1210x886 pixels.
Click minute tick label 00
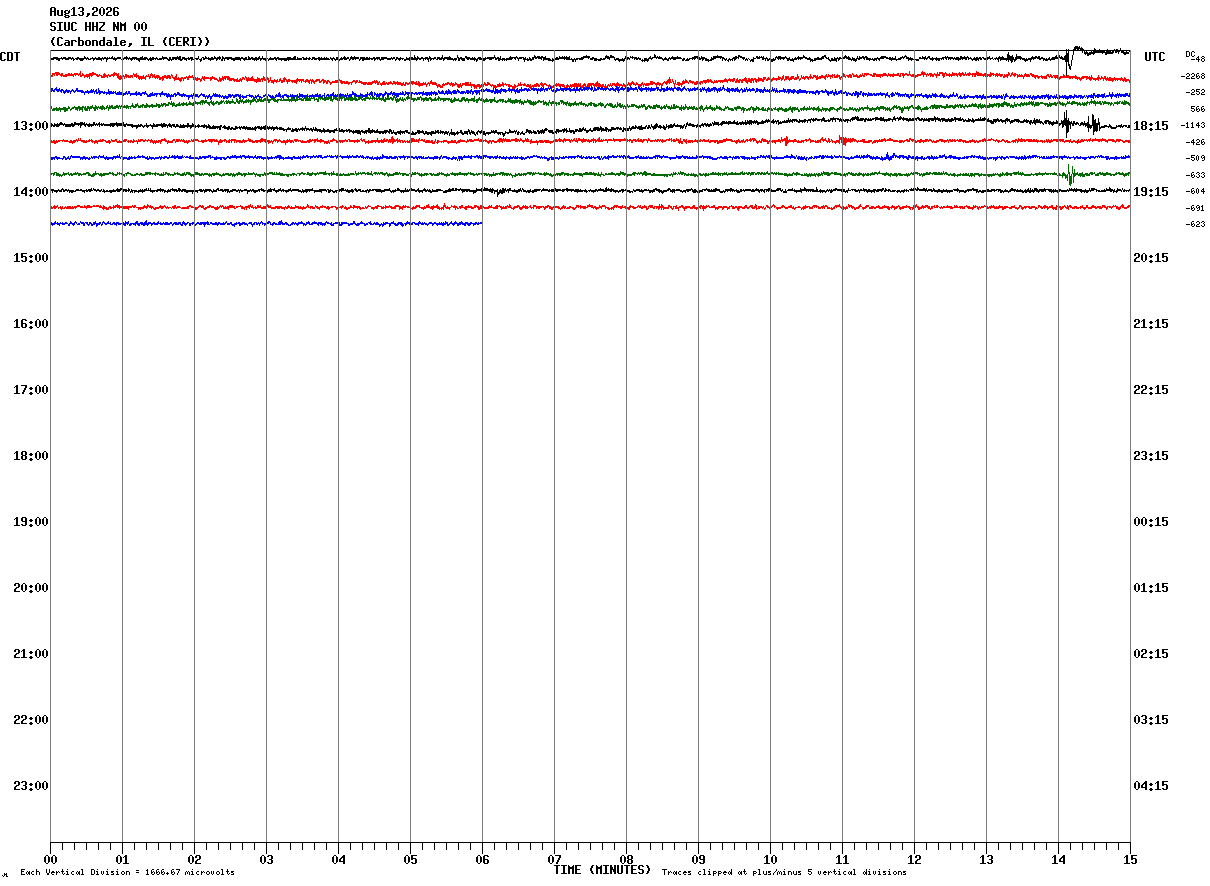(50, 860)
